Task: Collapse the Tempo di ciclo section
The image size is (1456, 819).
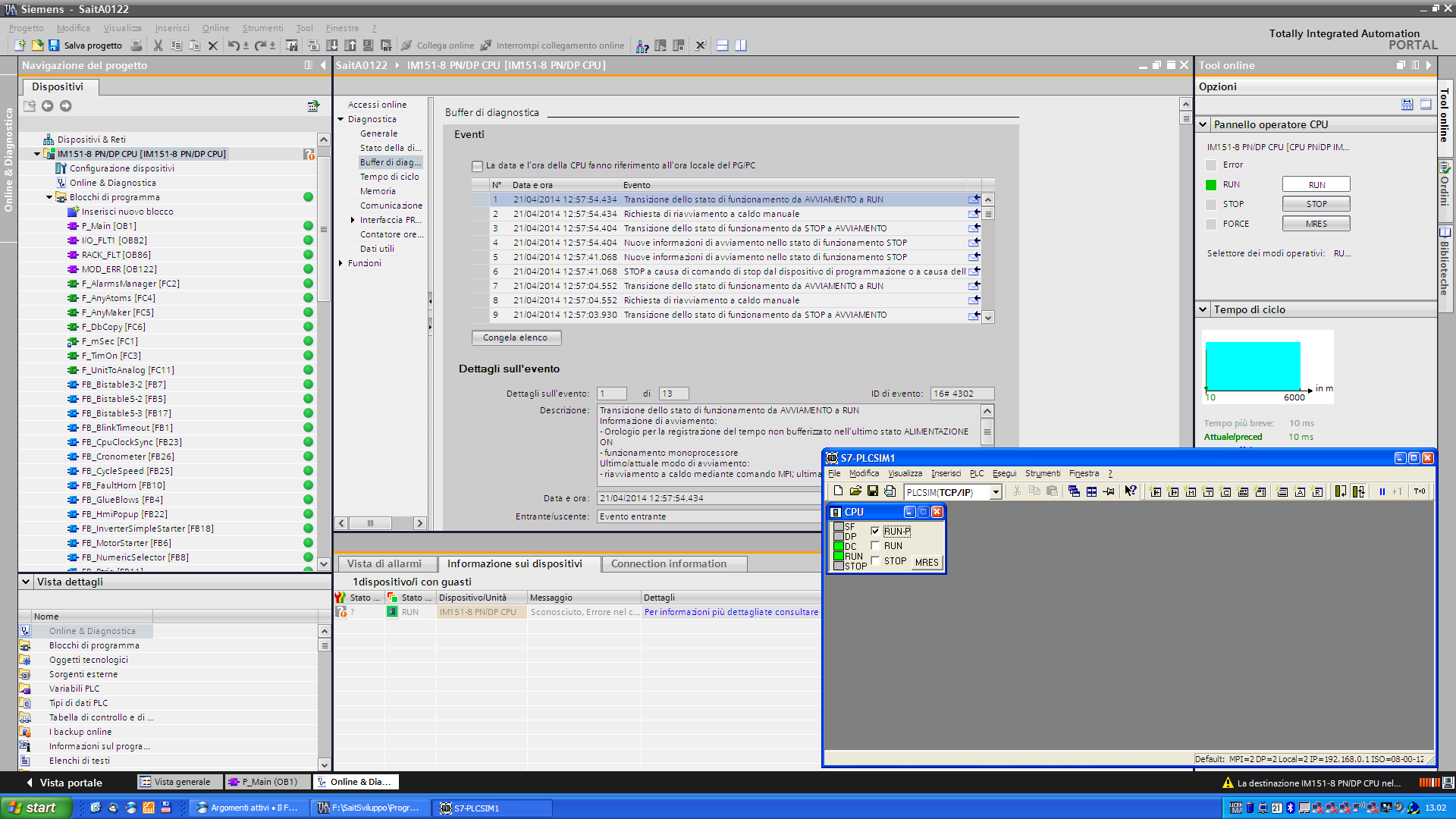Action: click(x=1203, y=309)
